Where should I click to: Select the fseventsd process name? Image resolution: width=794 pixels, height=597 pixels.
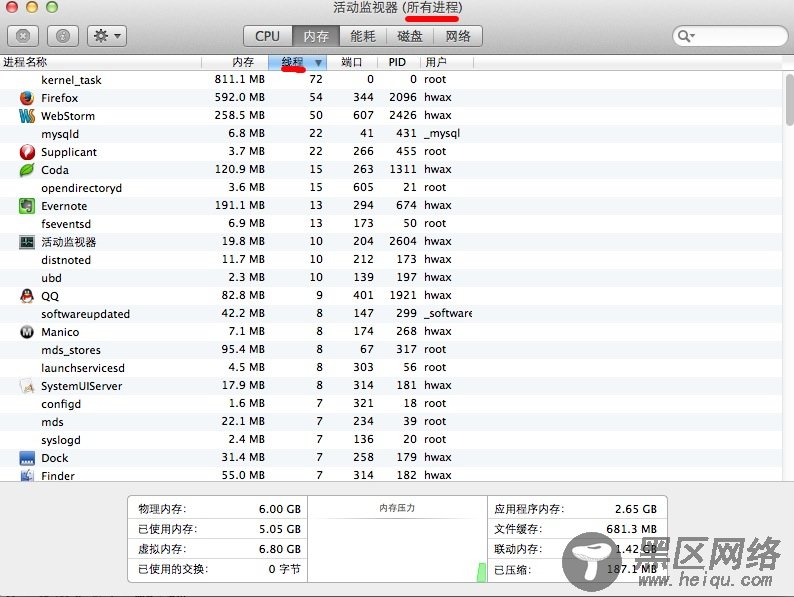pos(66,224)
